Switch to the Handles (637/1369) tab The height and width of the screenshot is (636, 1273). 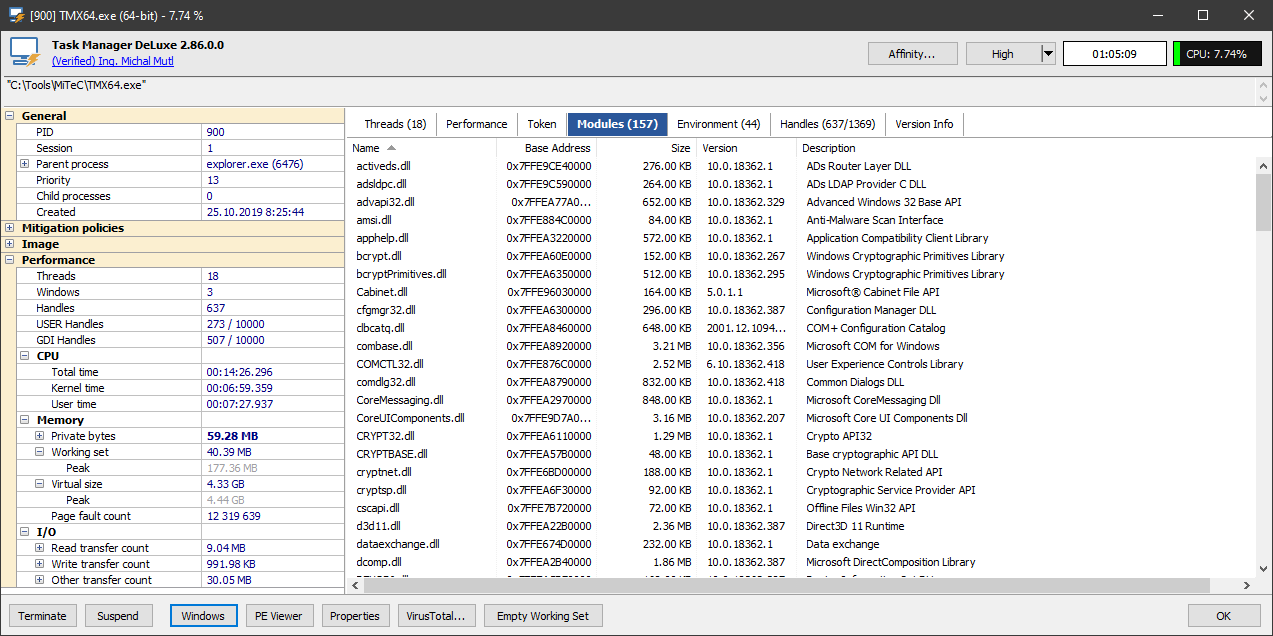tap(828, 124)
